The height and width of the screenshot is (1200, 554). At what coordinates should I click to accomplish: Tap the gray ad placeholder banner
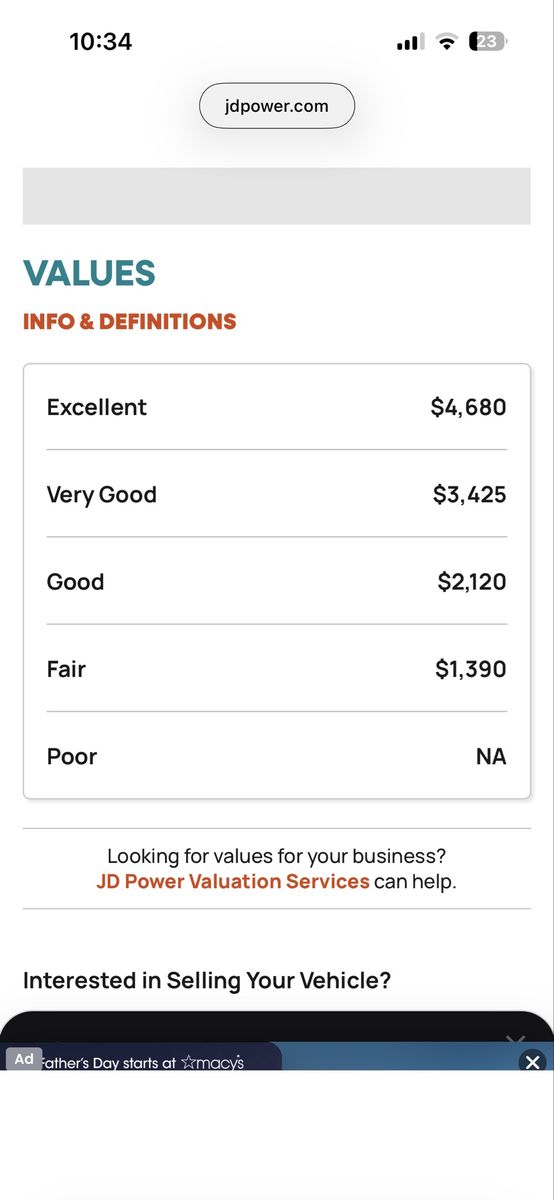pos(277,196)
